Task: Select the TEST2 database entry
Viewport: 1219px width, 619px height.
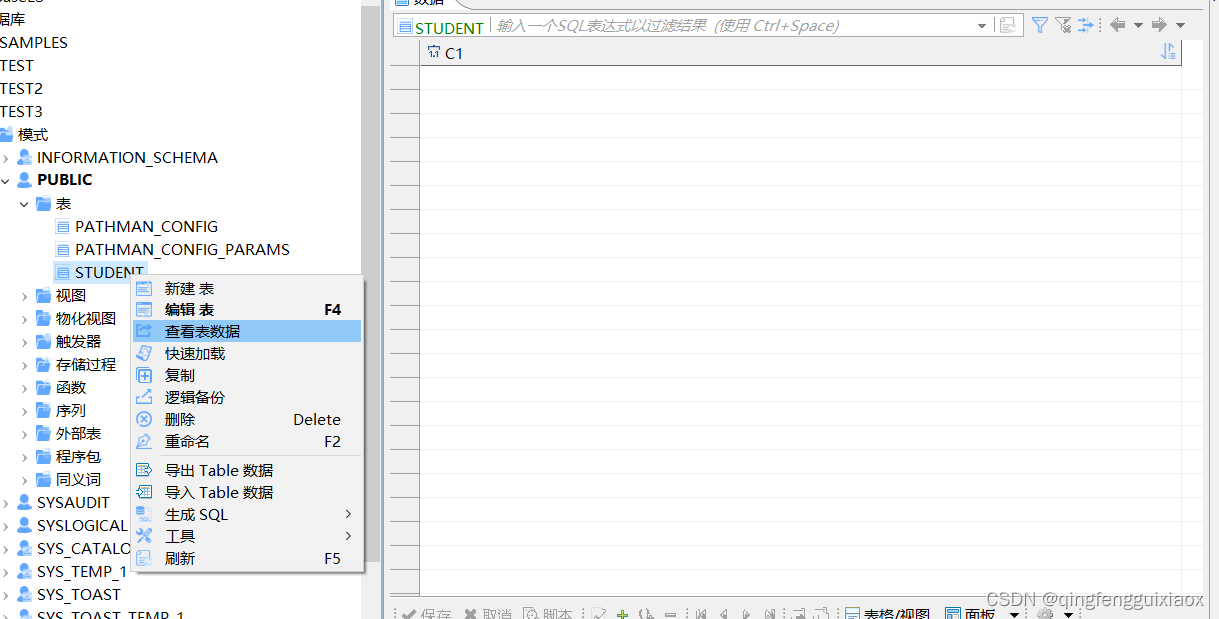Action: click(21, 89)
